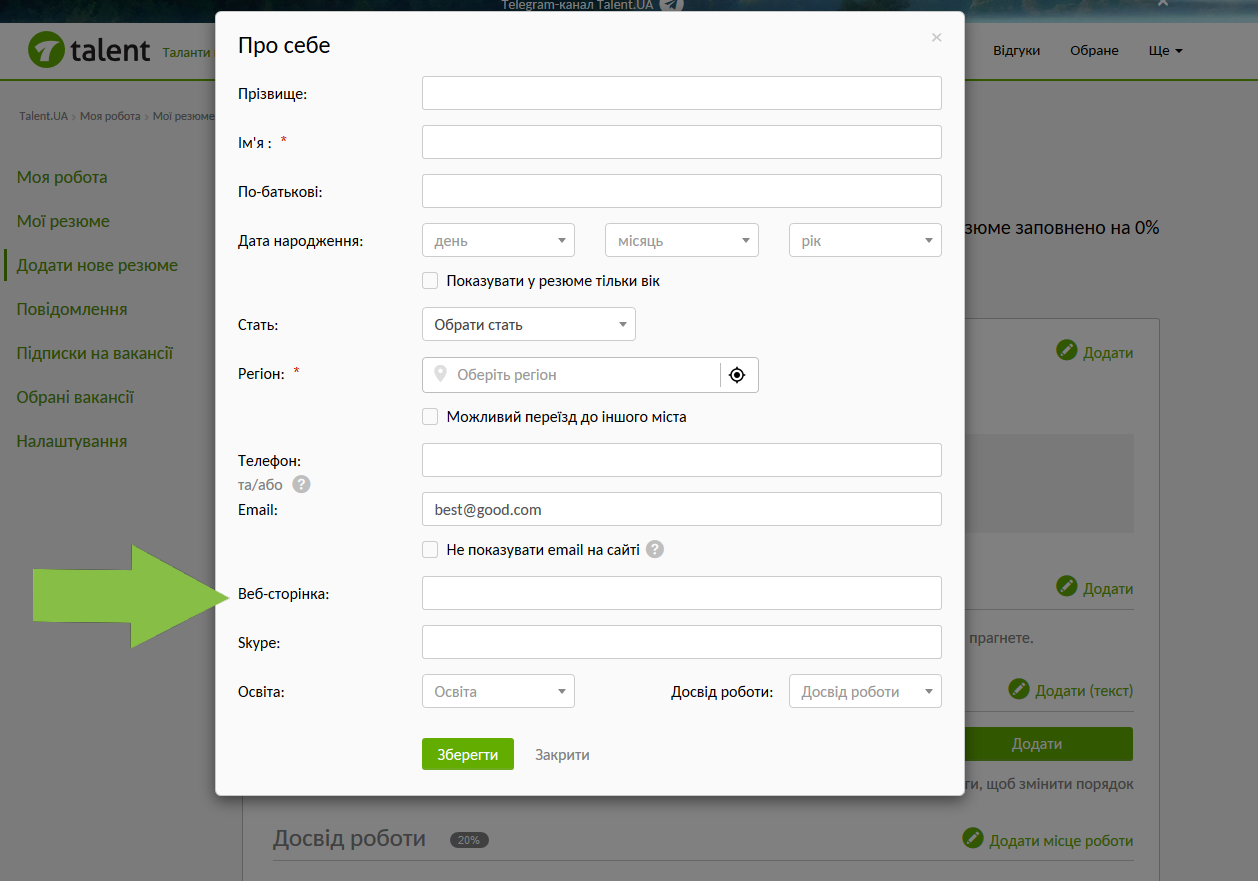Viewport: 1258px width, 881px height.
Task: Open Налаштування in sidebar
Action: pos(72,441)
